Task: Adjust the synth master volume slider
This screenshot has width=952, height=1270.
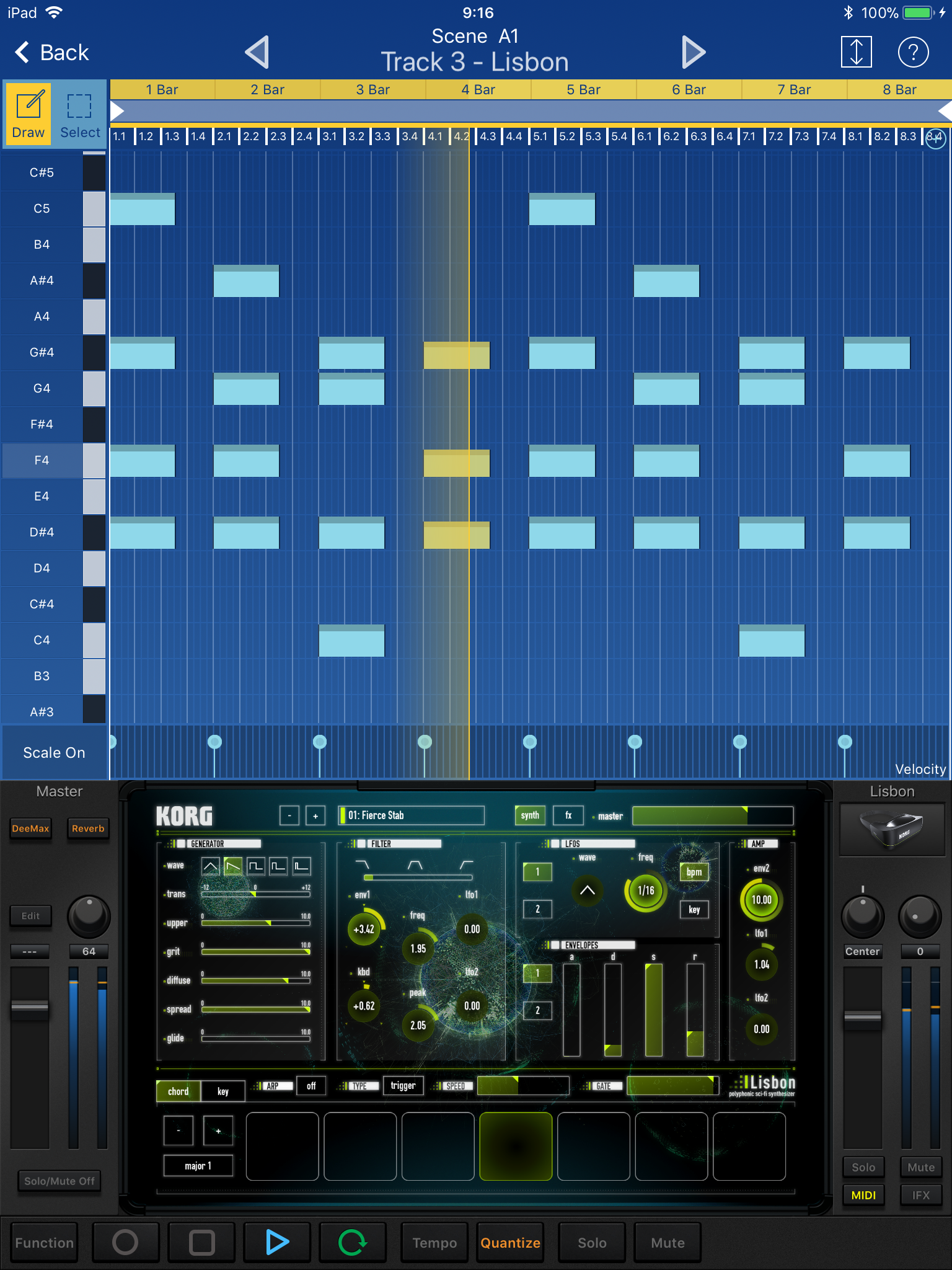Action: click(713, 815)
